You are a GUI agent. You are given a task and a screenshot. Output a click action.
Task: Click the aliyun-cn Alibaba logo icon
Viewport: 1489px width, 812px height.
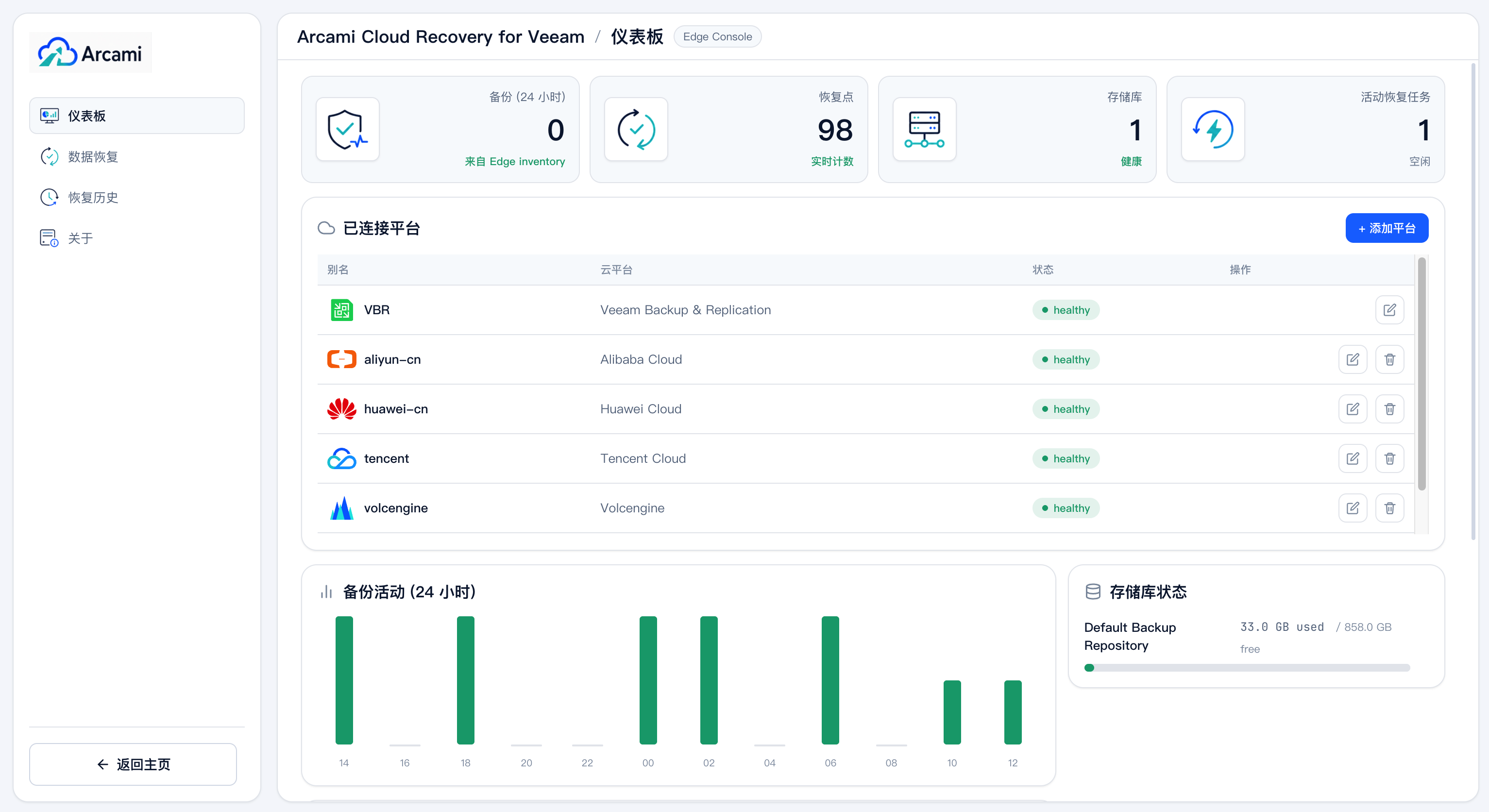tap(341, 359)
